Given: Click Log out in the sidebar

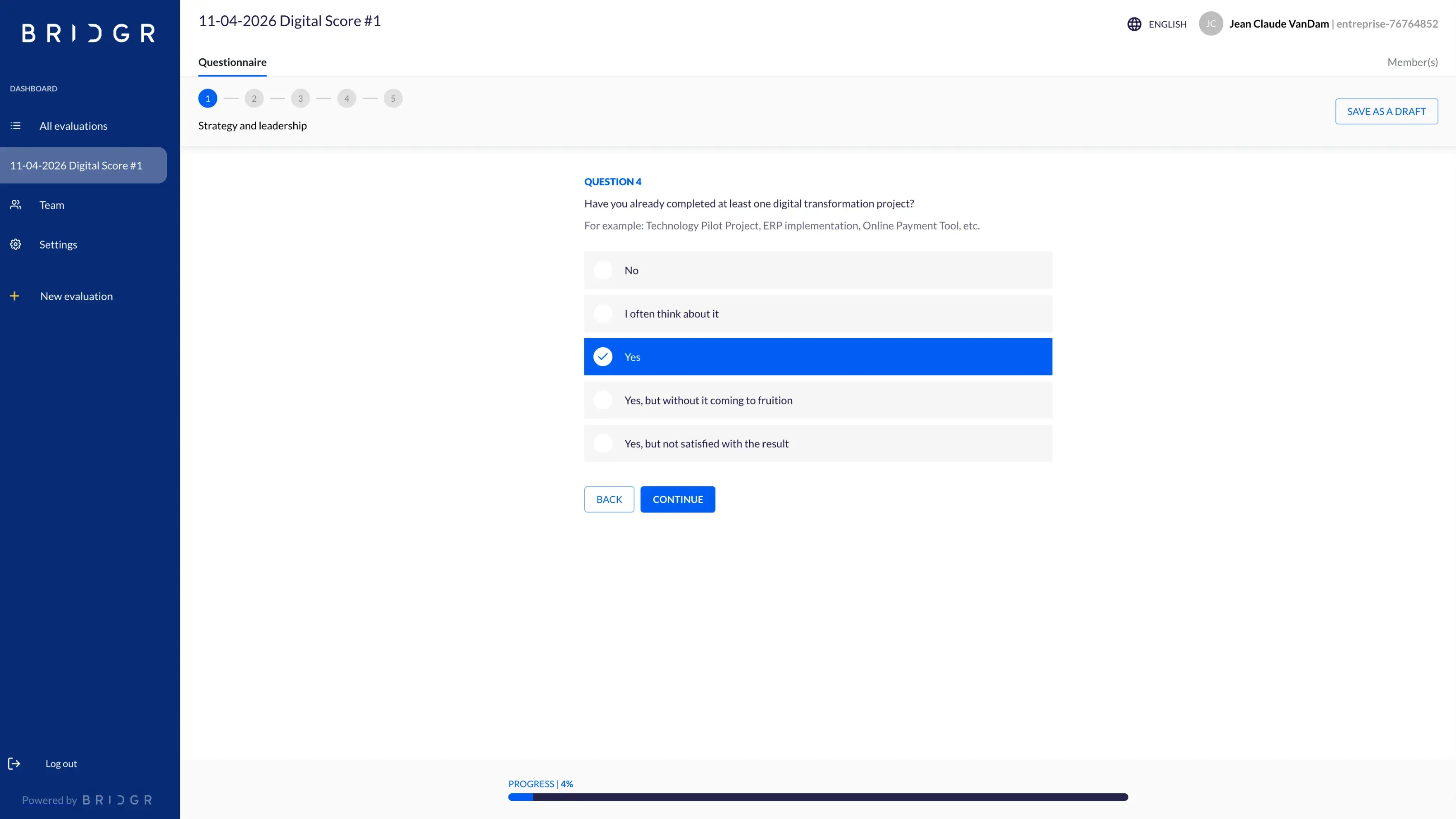Looking at the screenshot, I should (61, 763).
